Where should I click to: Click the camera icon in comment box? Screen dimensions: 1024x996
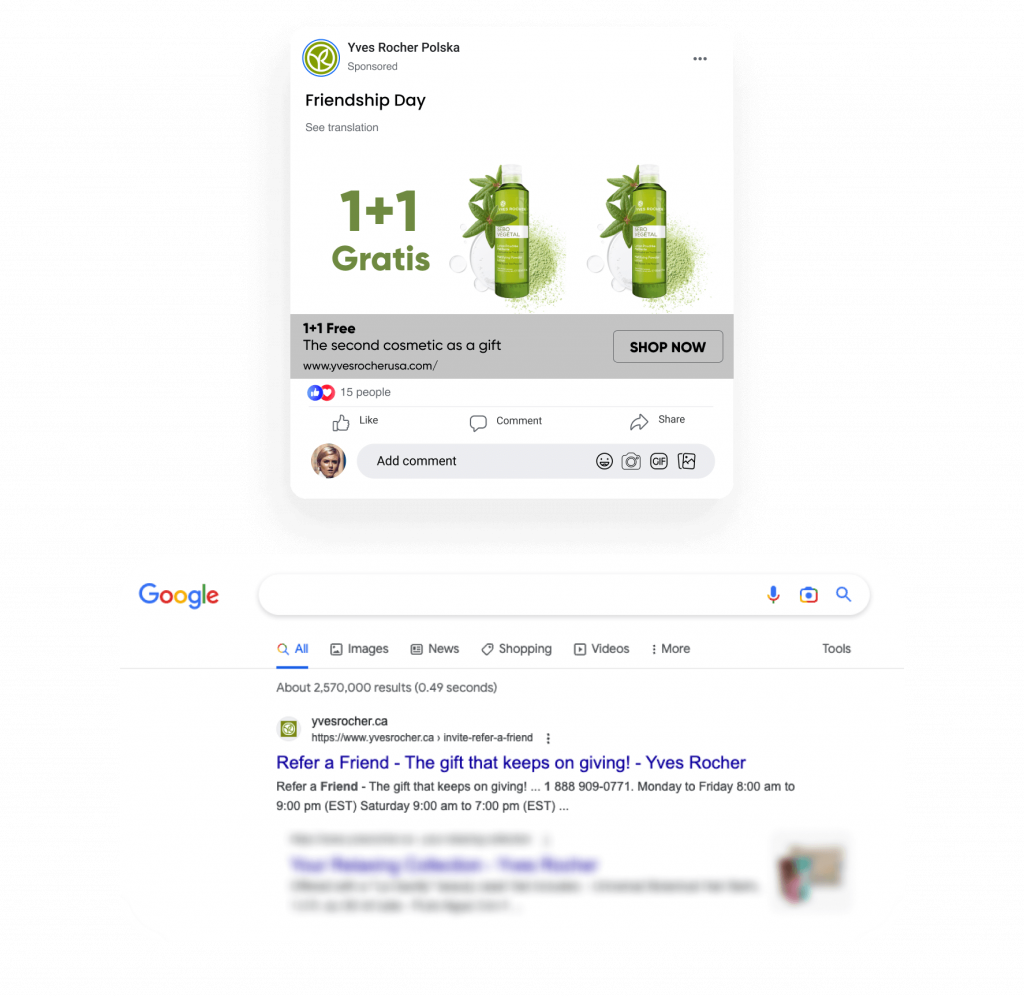click(631, 461)
